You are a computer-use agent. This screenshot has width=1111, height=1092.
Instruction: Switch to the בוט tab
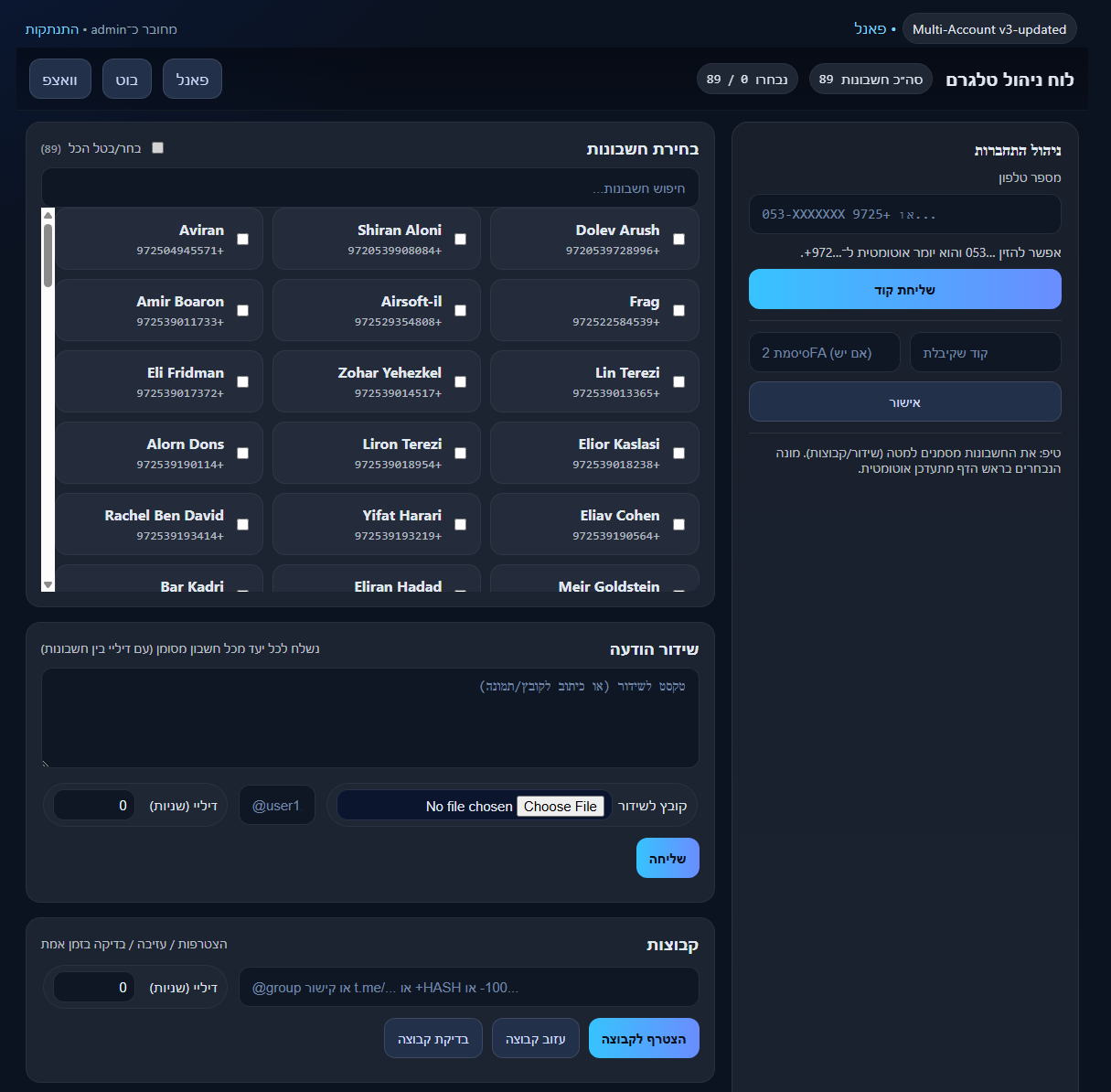point(127,80)
